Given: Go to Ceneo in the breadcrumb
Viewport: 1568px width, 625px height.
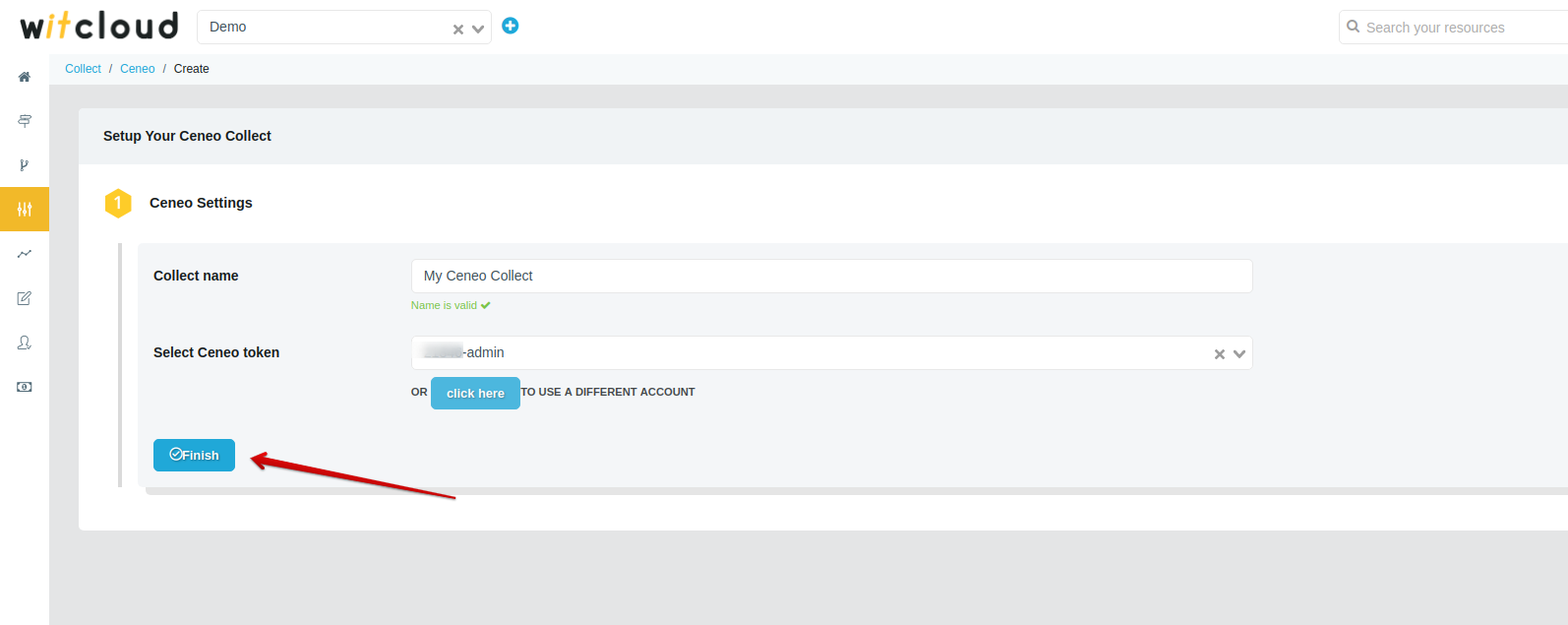Looking at the screenshot, I should tap(138, 69).
